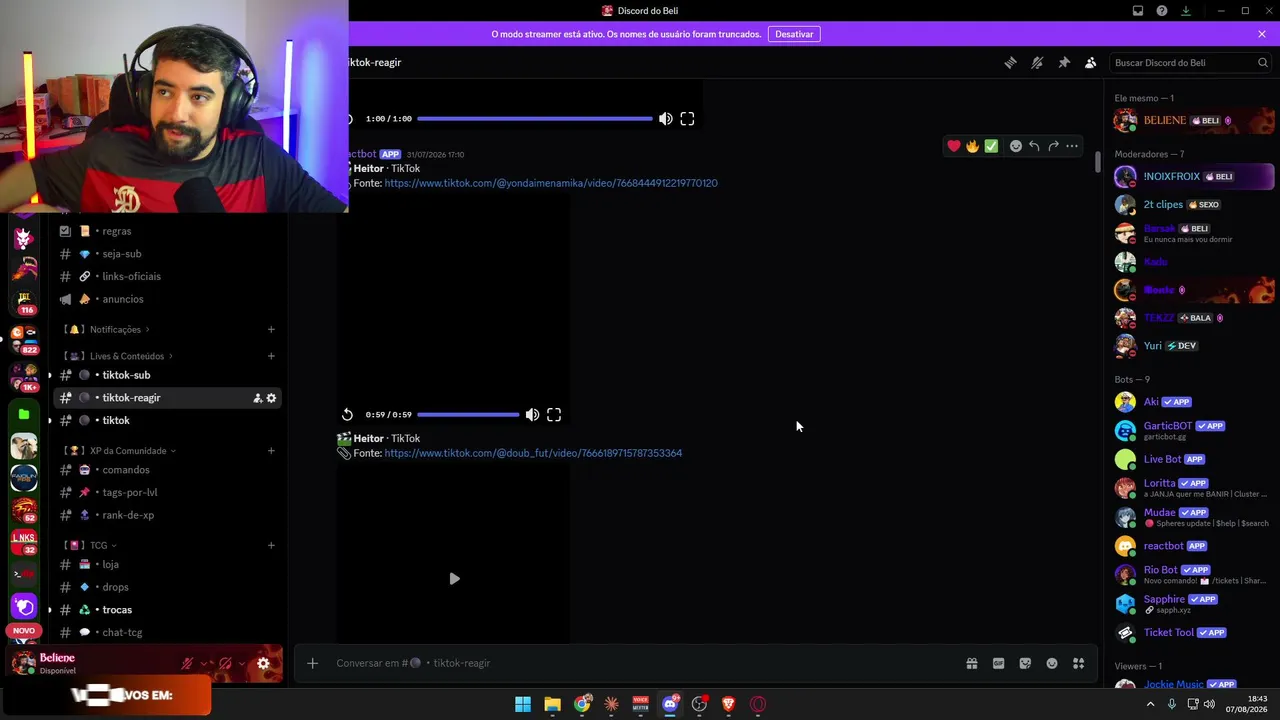Screen dimensions: 1280x720
Task: React with the fire emoji
Action: (x=972, y=146)
